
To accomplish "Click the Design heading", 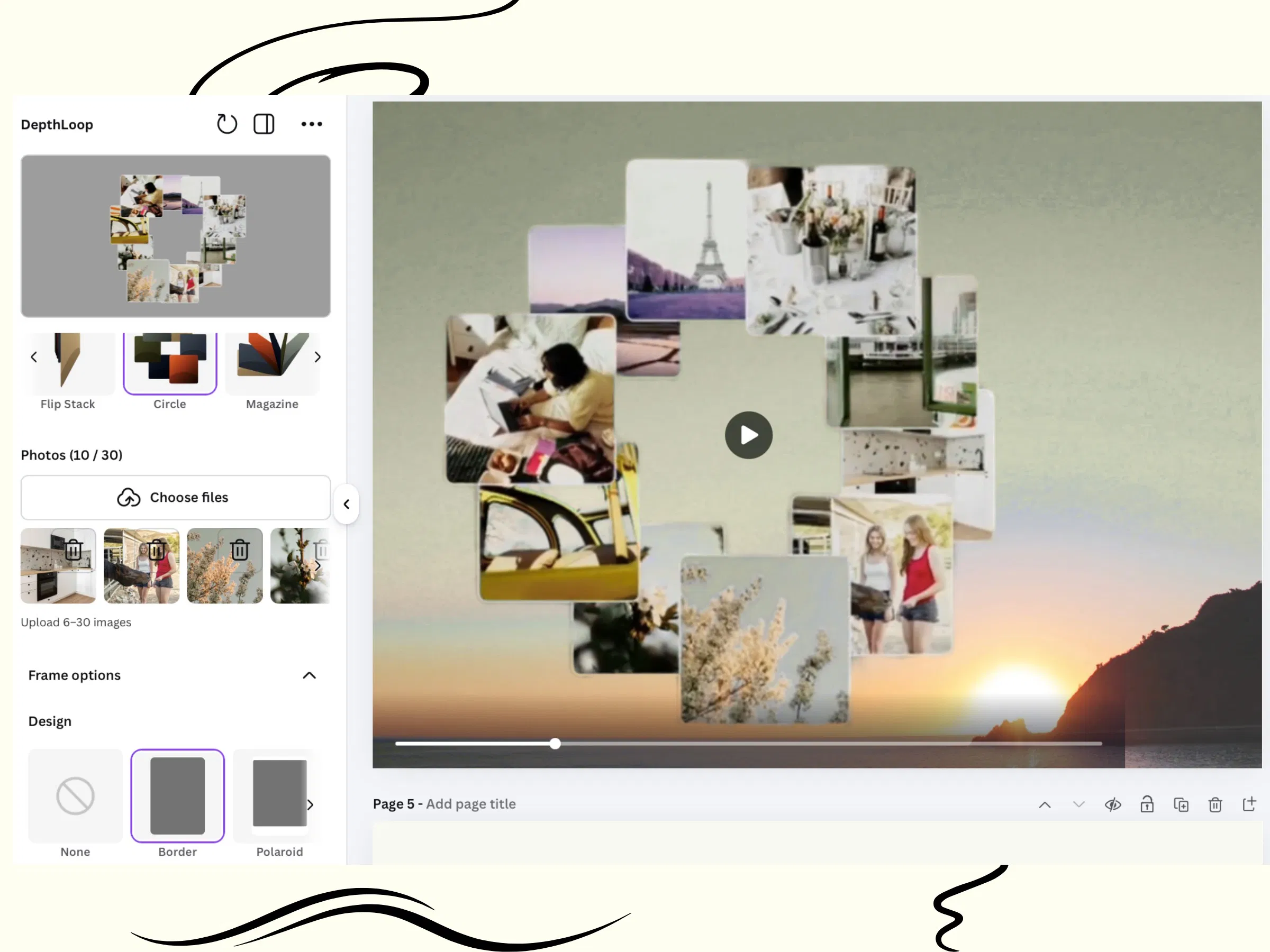I will tap(50, 721).
